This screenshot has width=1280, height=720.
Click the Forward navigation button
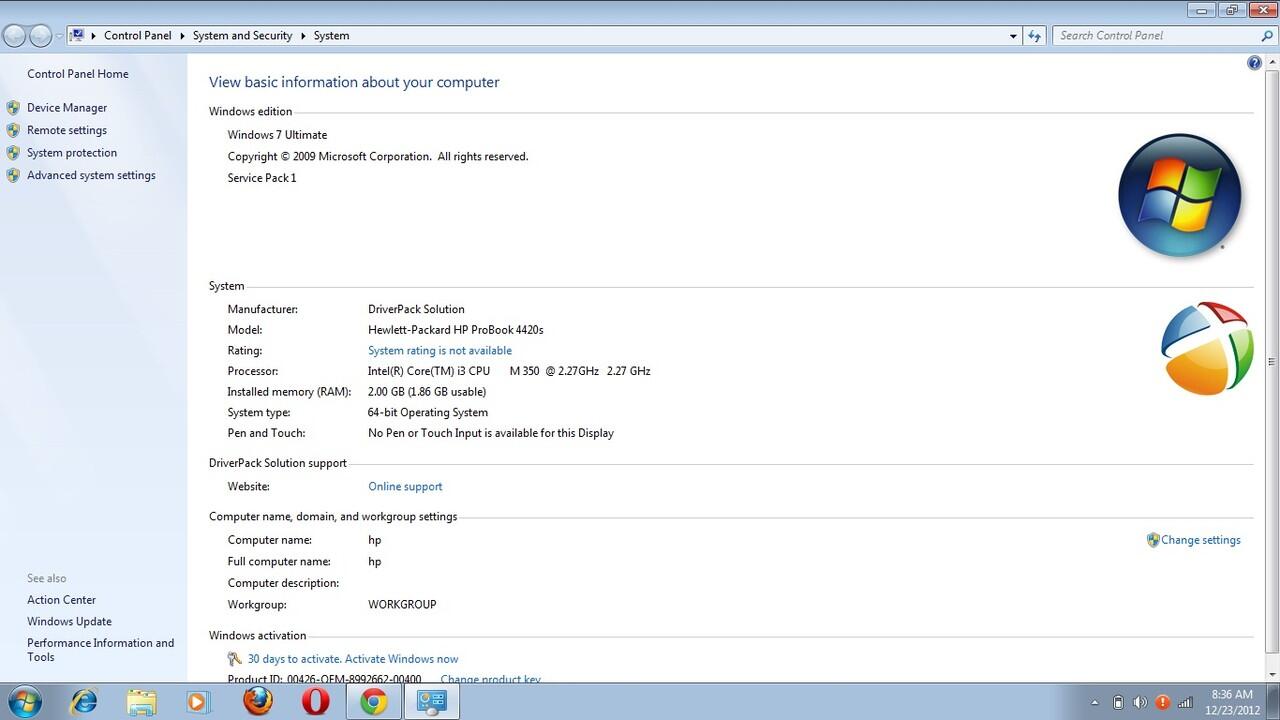(40, 36)
